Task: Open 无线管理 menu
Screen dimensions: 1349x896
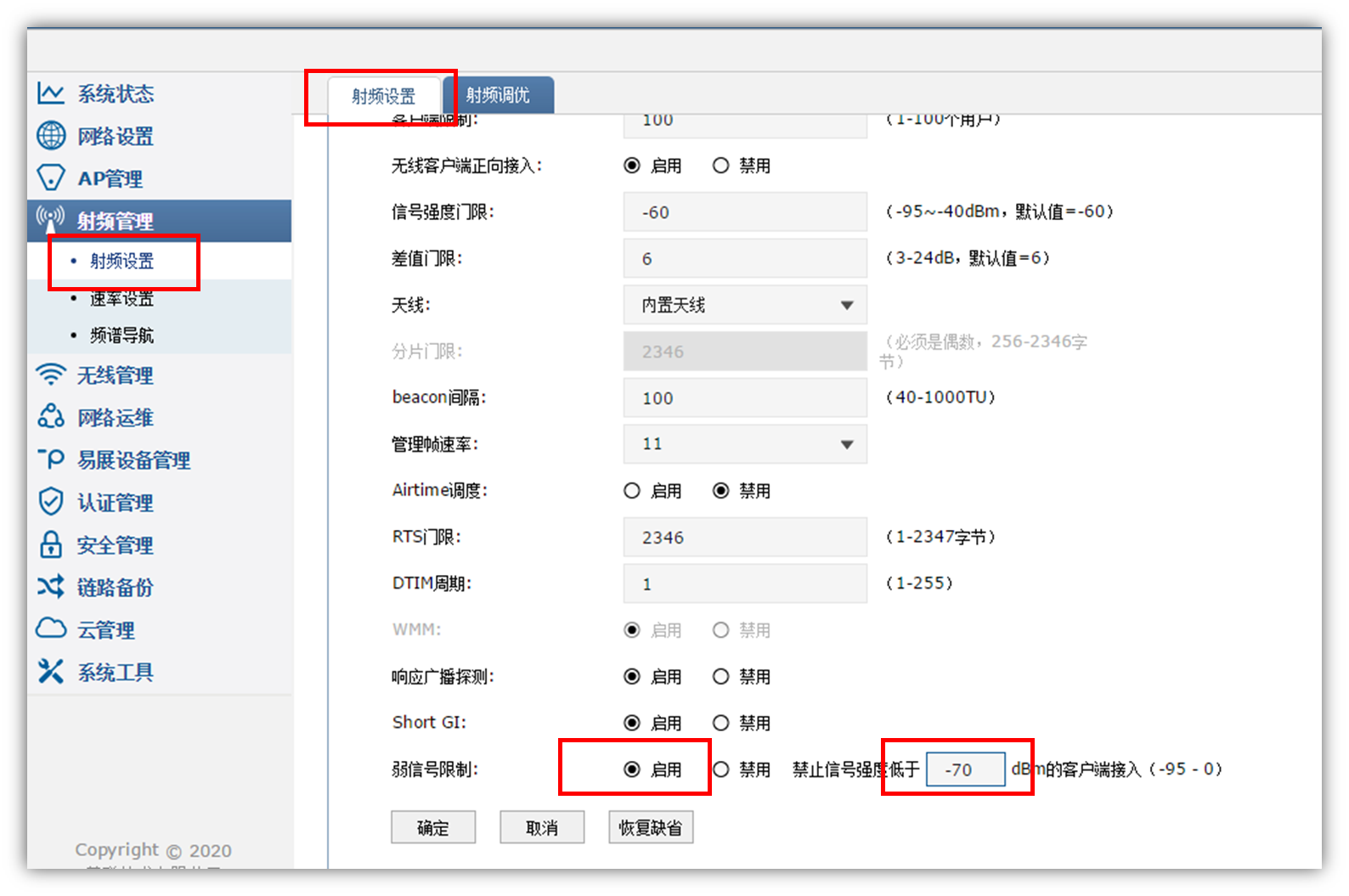Action: (116, 375)
